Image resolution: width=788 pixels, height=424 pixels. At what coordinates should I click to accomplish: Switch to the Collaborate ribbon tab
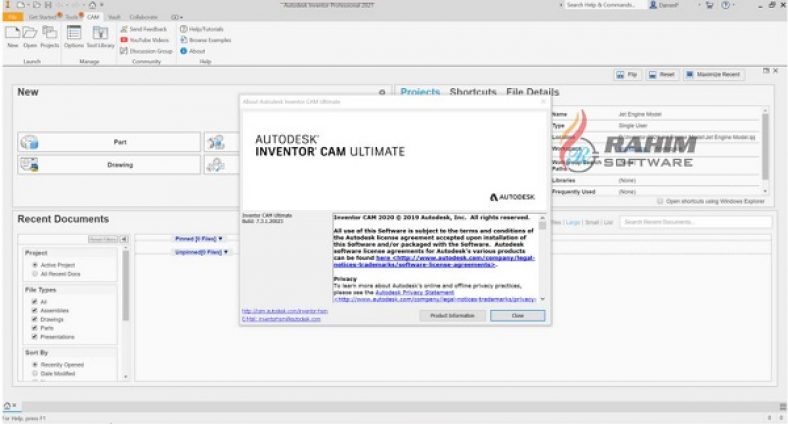144,17
